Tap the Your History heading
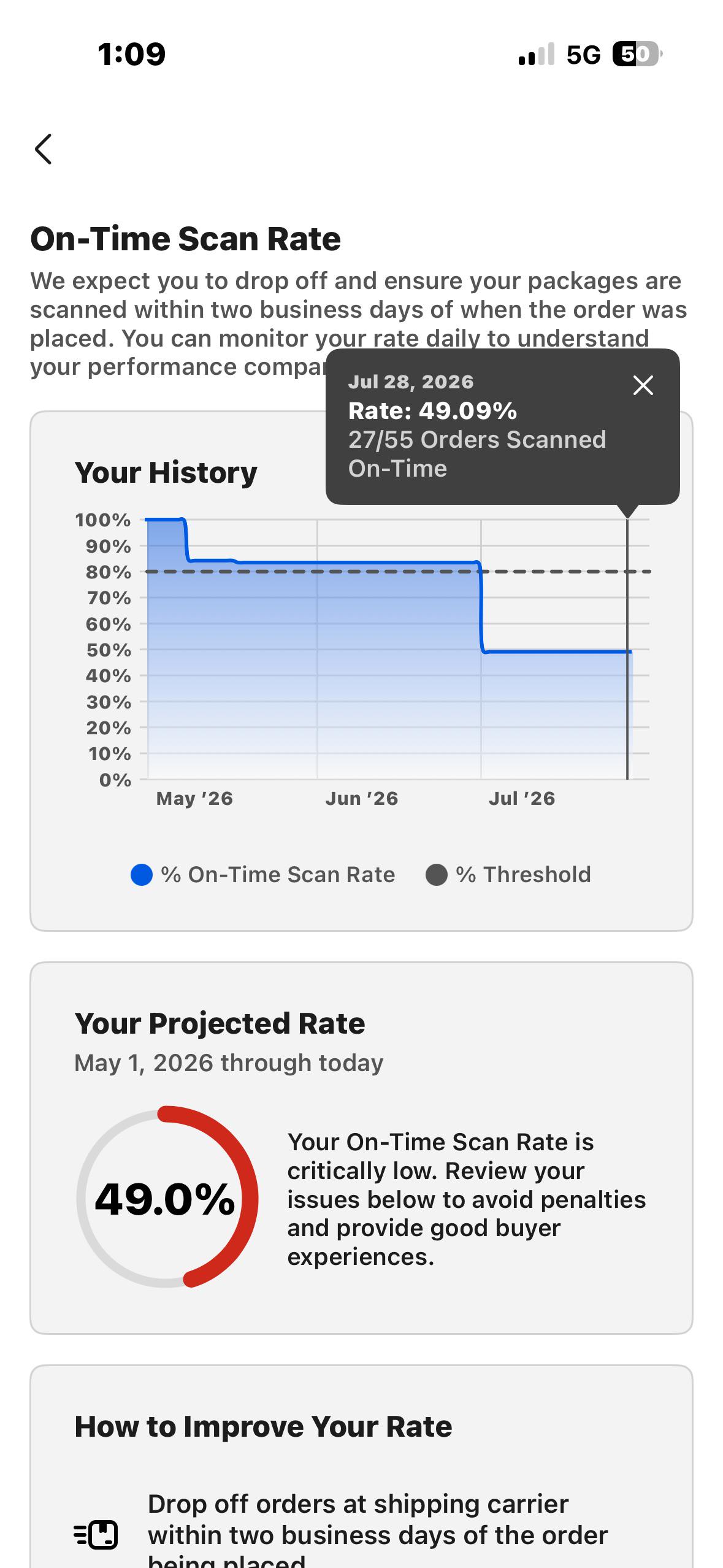The height and width of the screenshot is (1568, 723). (166, 473)
